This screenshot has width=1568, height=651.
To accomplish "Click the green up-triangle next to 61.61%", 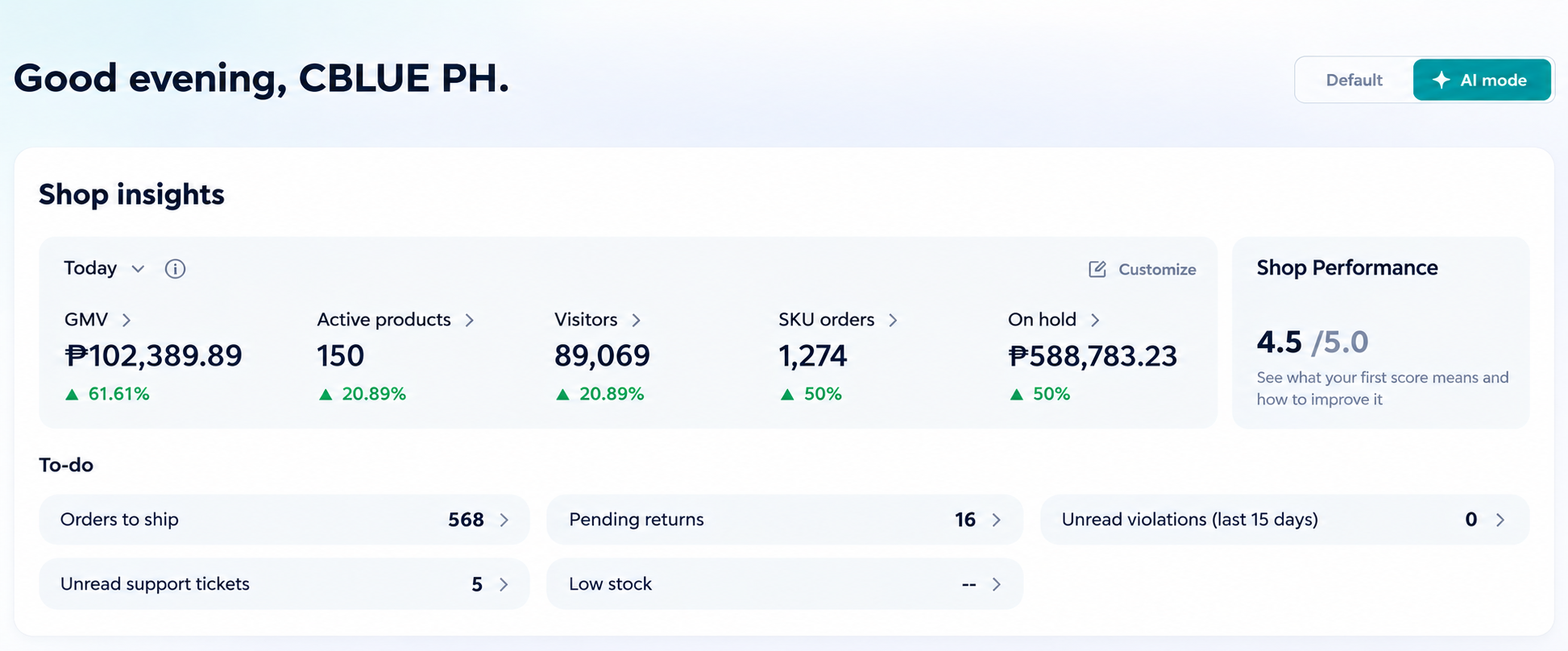I will pyautogui.click(x=72, y=394).
